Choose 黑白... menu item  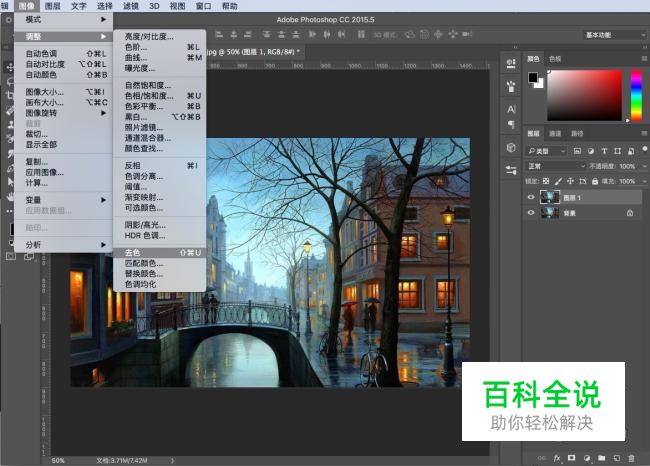pyautogui.click(x=160, y=117)
